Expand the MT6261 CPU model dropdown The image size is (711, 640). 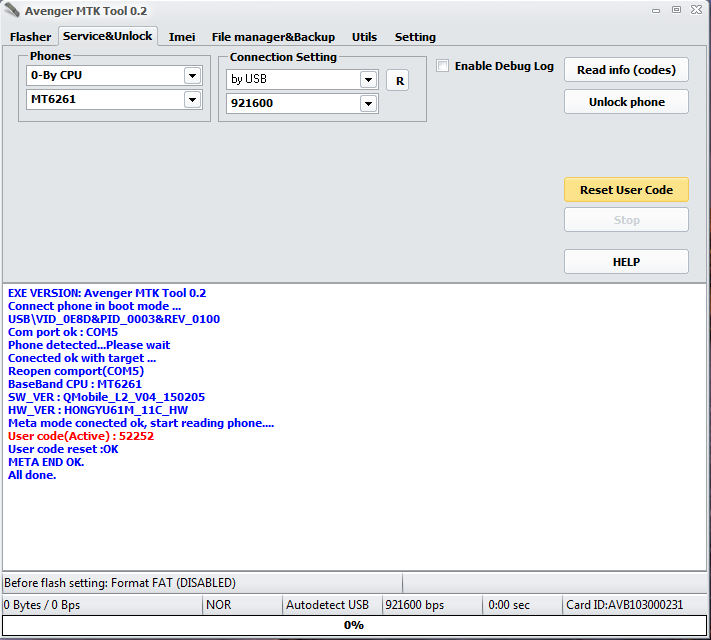point(193,99)
